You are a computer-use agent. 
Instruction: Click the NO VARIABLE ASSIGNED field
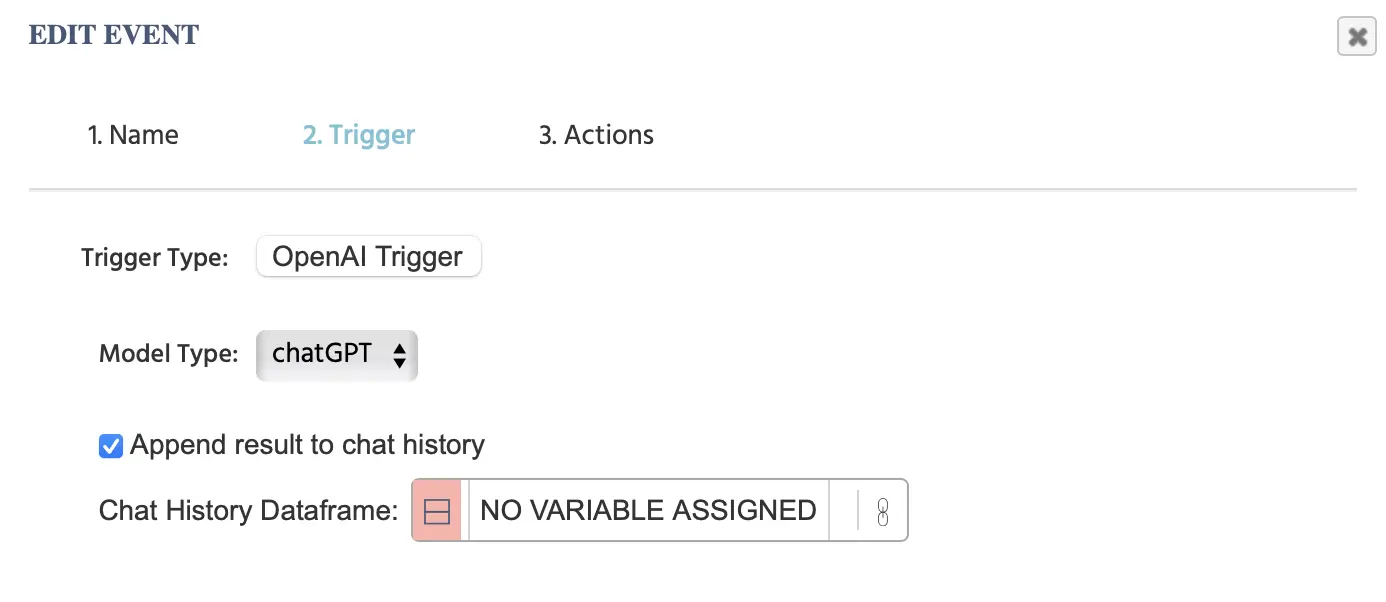pos(648,511)
